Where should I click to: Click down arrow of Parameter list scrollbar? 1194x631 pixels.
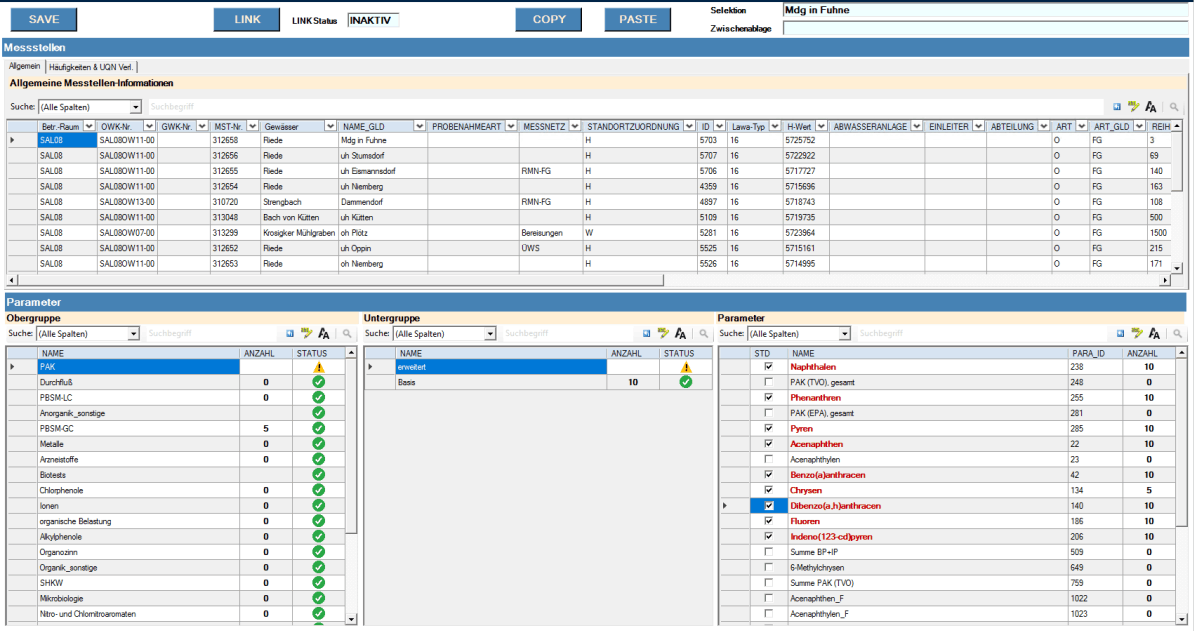[x=1182, y=620]
